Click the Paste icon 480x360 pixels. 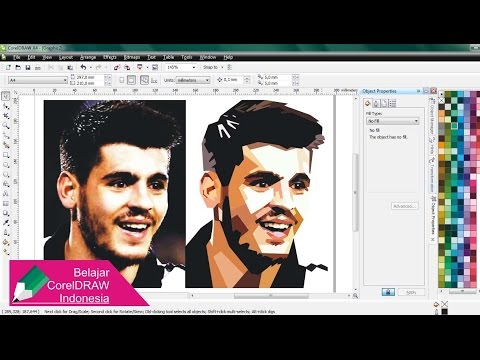[70, 68]
